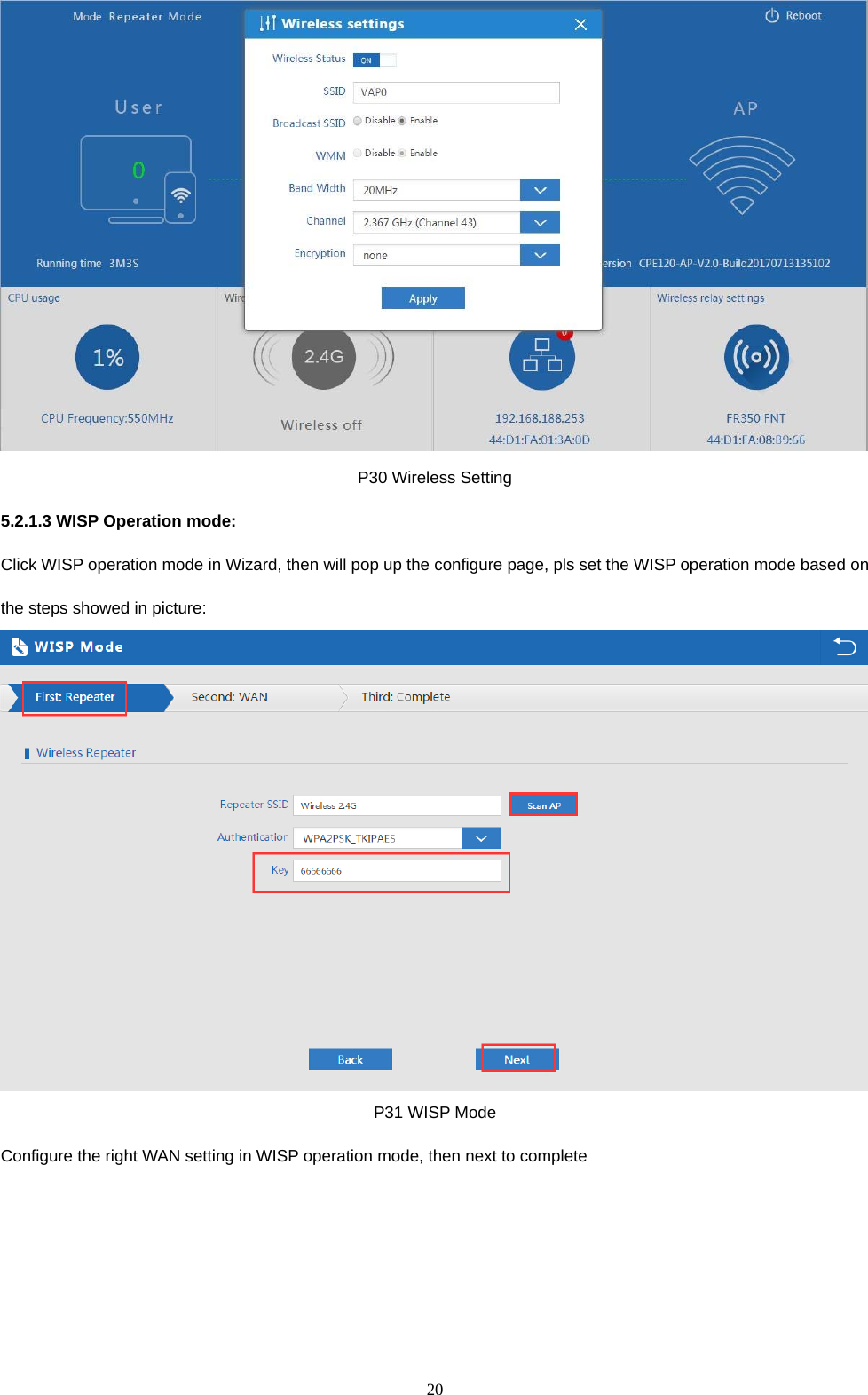Image resolution: width=868 pixels, height=1395 pixels.
Task: Click the IP address 192.168.188.253
Action: (540, 418)
